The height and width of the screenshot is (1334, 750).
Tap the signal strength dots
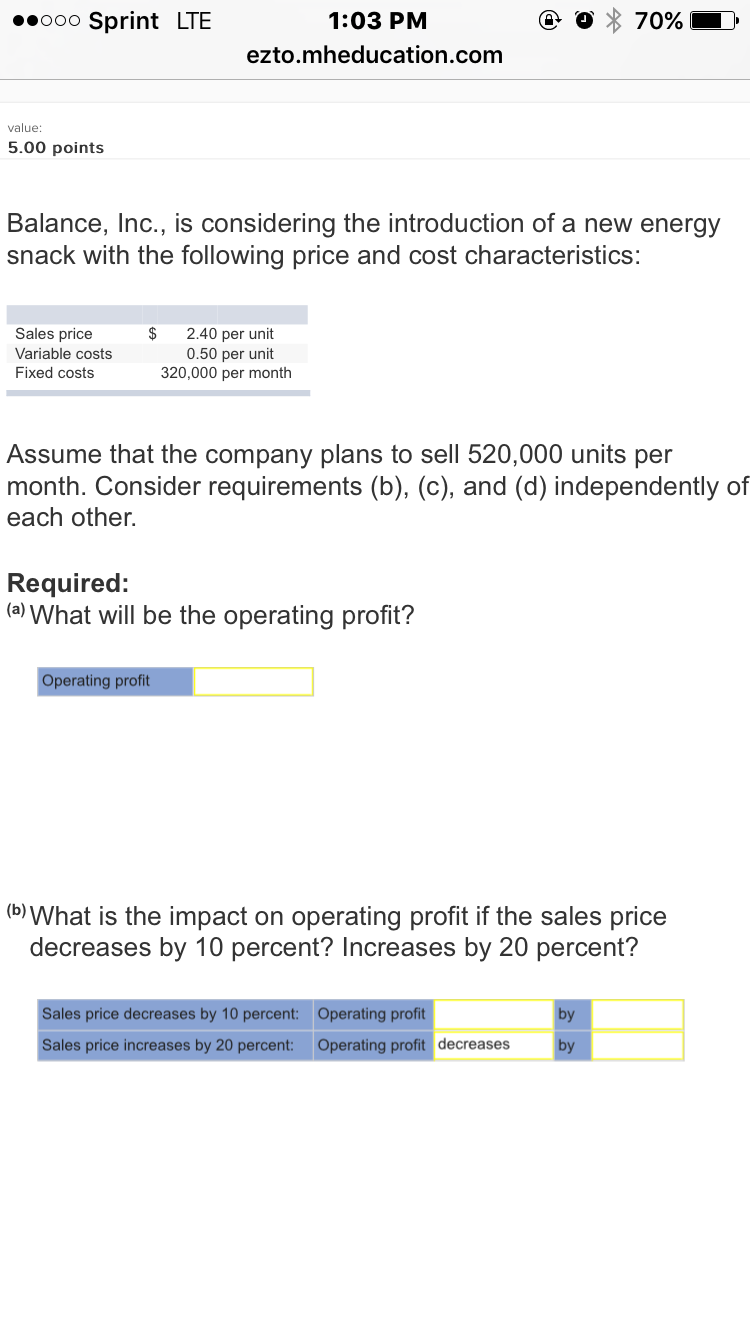[x=43, y=21]
